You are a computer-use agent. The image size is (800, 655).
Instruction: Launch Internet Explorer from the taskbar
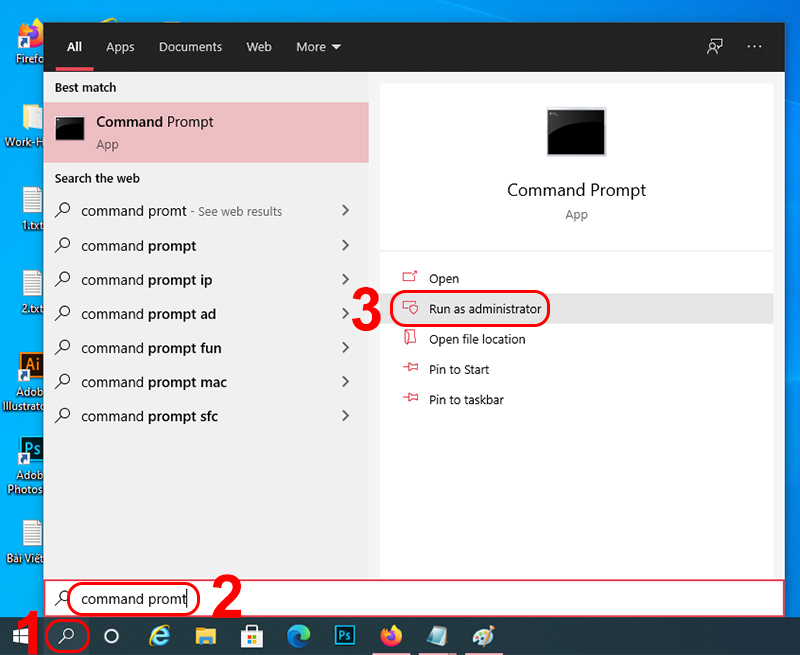(159, 636)
